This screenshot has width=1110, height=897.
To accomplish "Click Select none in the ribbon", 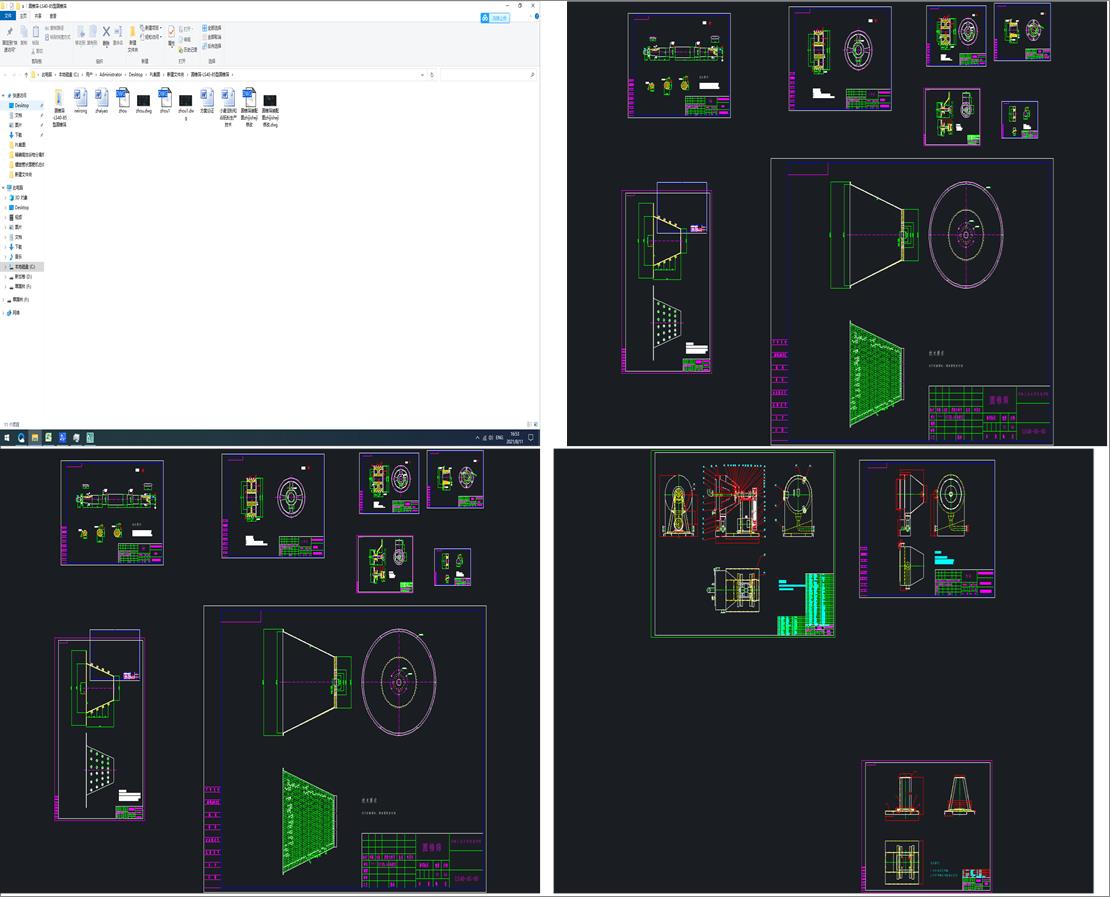I will pos(212,37).
